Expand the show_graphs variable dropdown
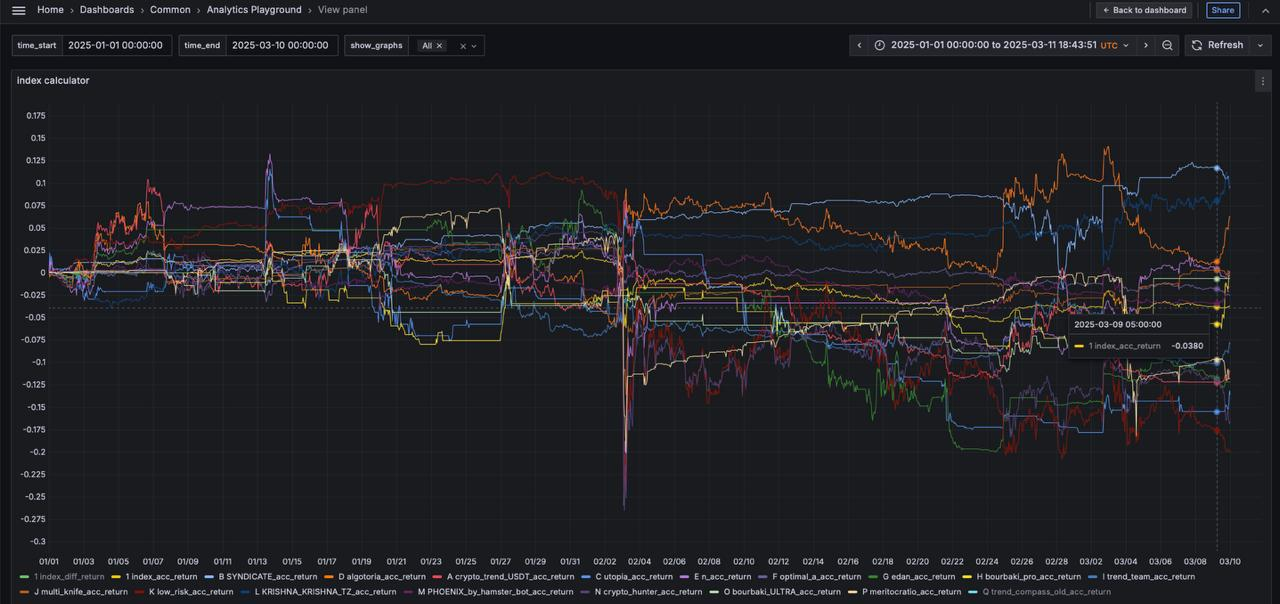Viewport: 1280px width, 604px height. coord(474,46)
